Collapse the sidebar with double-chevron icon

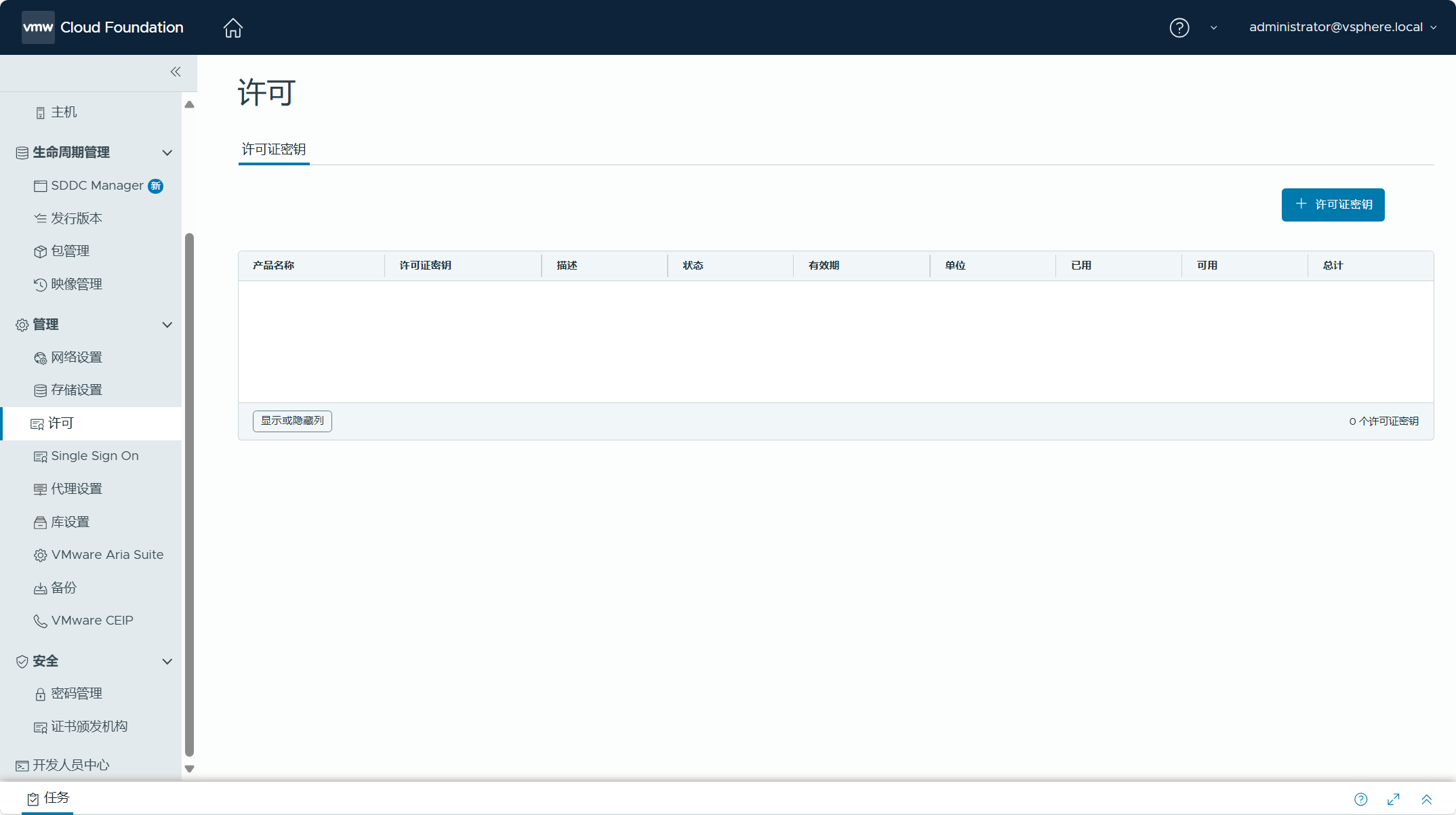[x=176, y=72]
